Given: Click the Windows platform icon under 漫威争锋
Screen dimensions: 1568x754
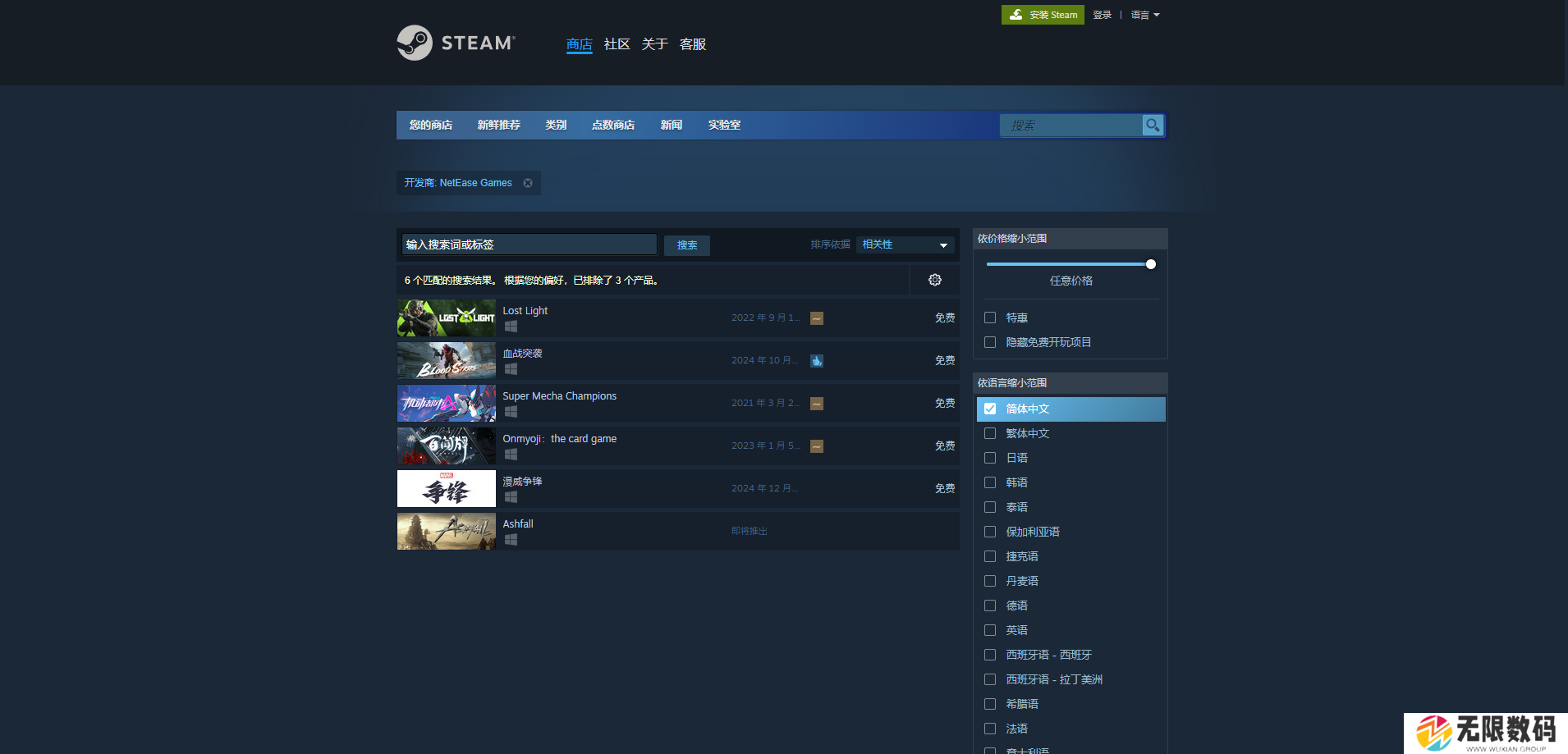Looking at the screenshot, I should (x=511, y=496).
